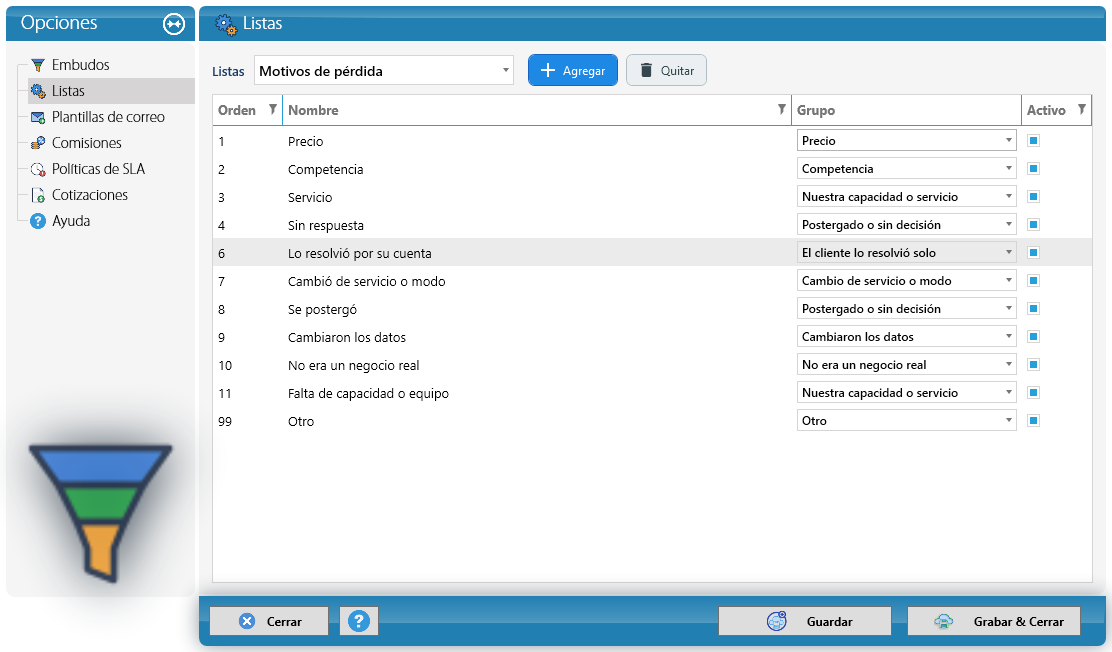
Task: Click the Agregar button
Action: point(572,70)
